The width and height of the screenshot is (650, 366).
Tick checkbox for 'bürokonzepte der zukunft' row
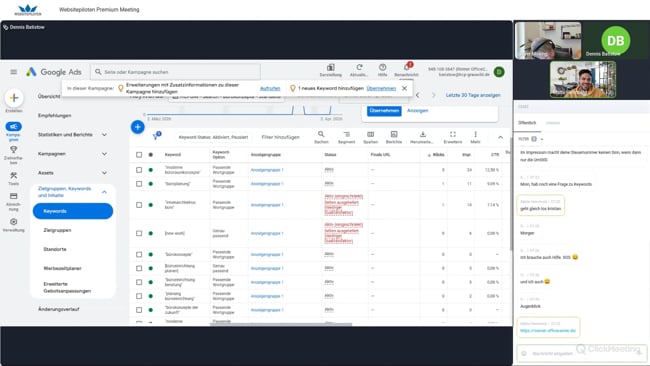pos(139,310)
